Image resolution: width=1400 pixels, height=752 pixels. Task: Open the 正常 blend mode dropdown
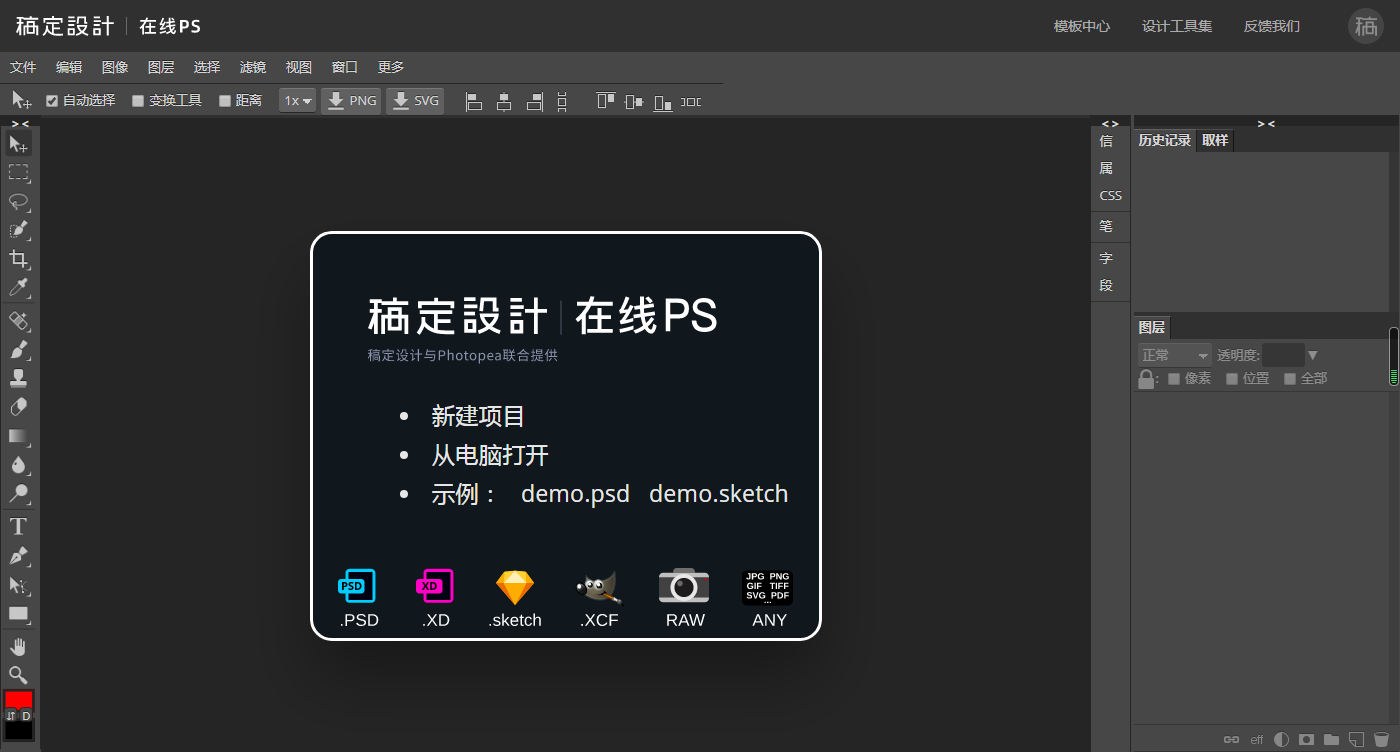(1175, 355)
